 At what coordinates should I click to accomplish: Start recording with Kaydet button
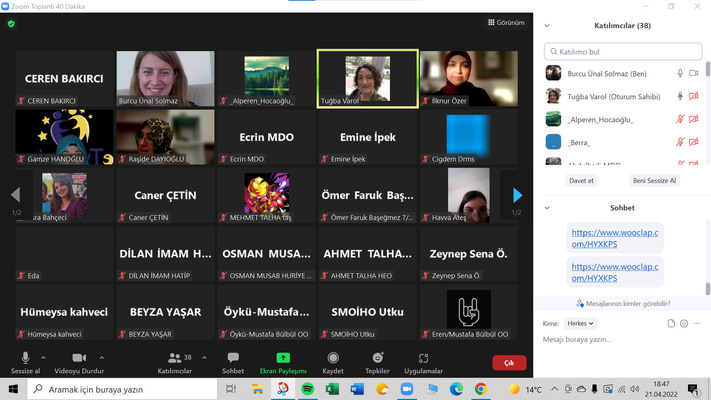(333, 363)
